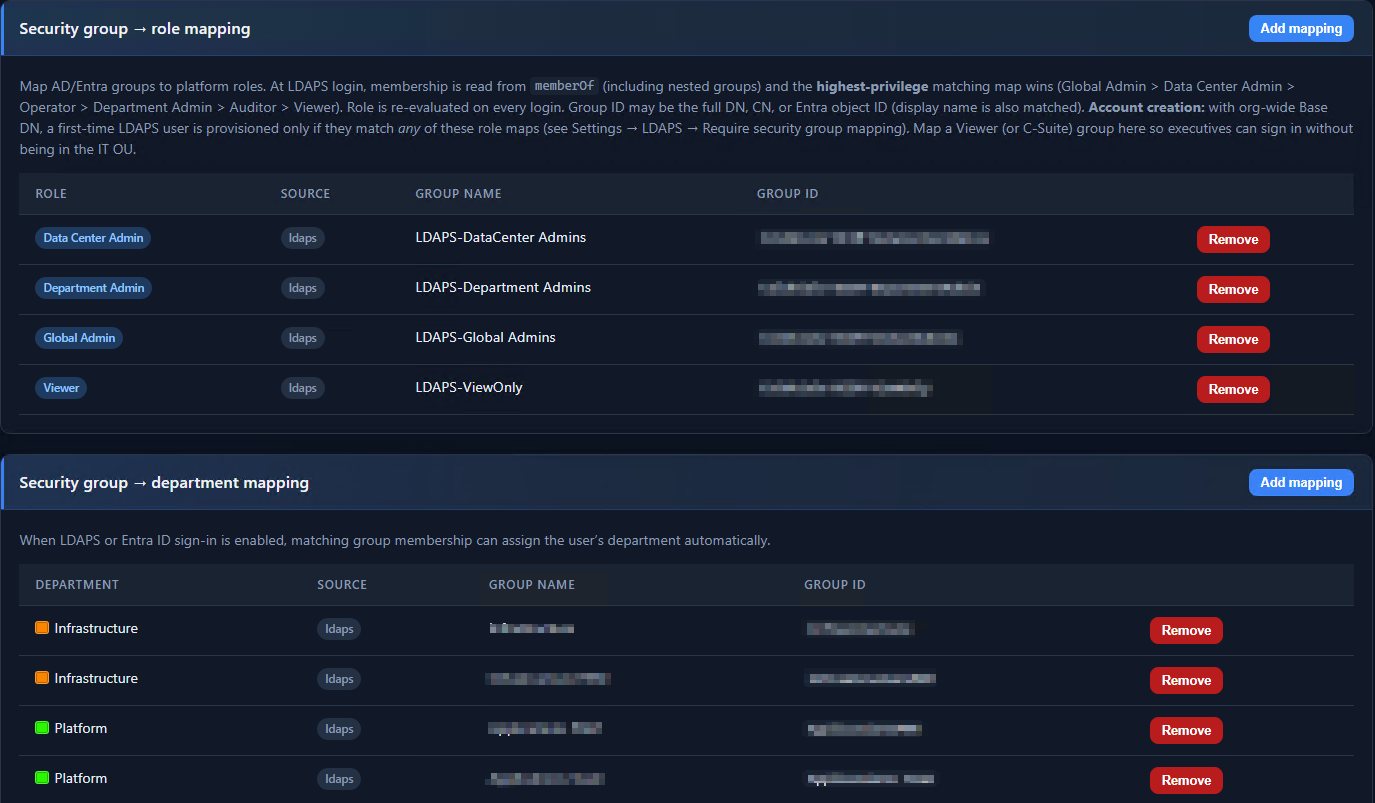1375x803 pixels.
Task: Click the group name LDAPS-Global Admins
Action: [486, 337]
